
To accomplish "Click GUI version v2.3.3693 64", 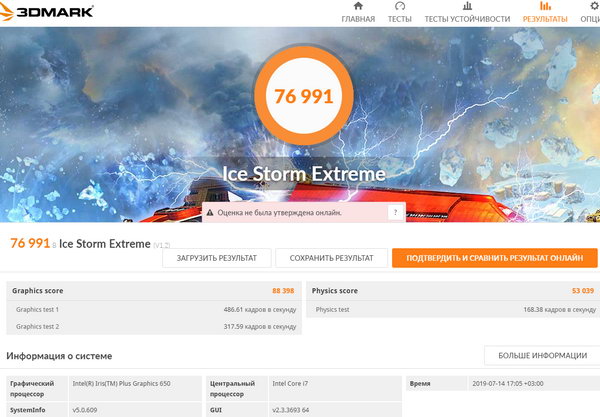I will point(291,410).
